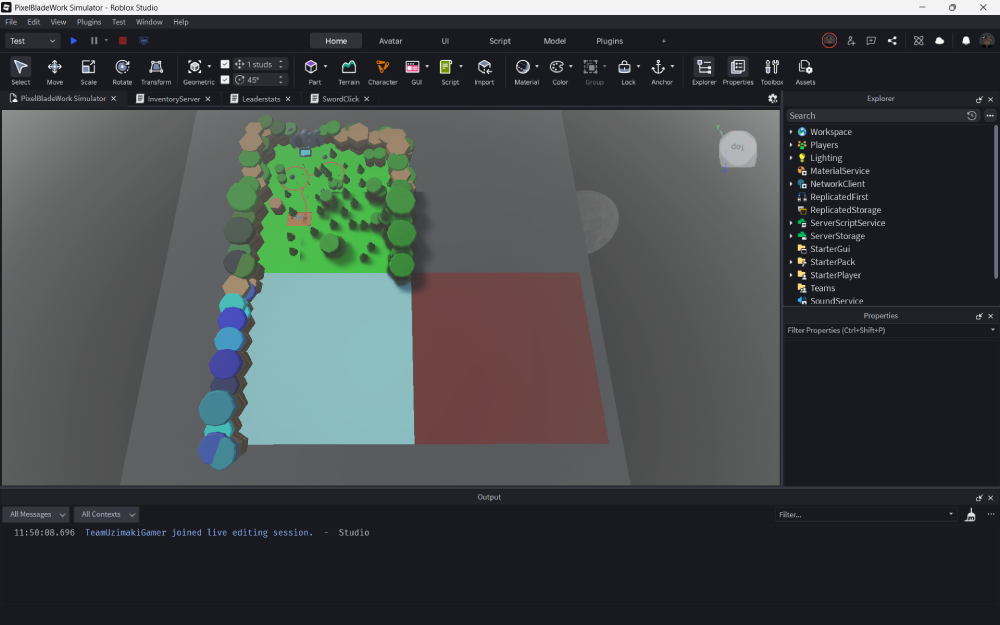This screenshot has height=625, width=1000.
Task: Open the Material dropdown arrow
Action: pyautogui.click(x=537, y=66)
